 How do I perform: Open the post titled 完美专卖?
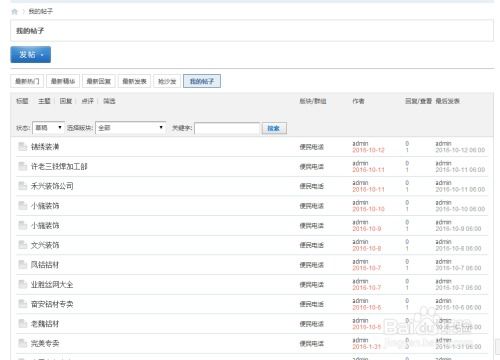pos(45,343)
